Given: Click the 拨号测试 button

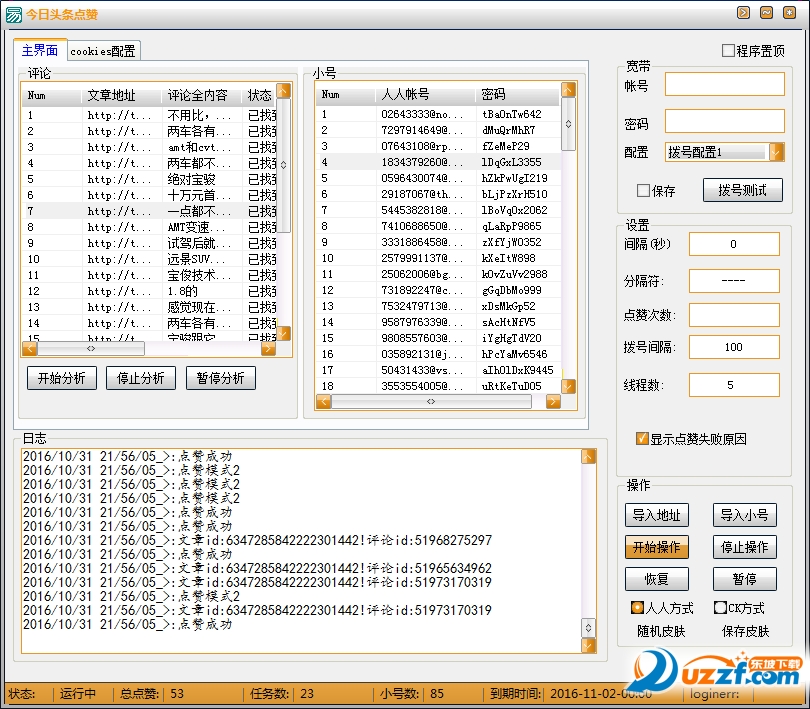Looking at the screenshot, I should tap(742, 190).
